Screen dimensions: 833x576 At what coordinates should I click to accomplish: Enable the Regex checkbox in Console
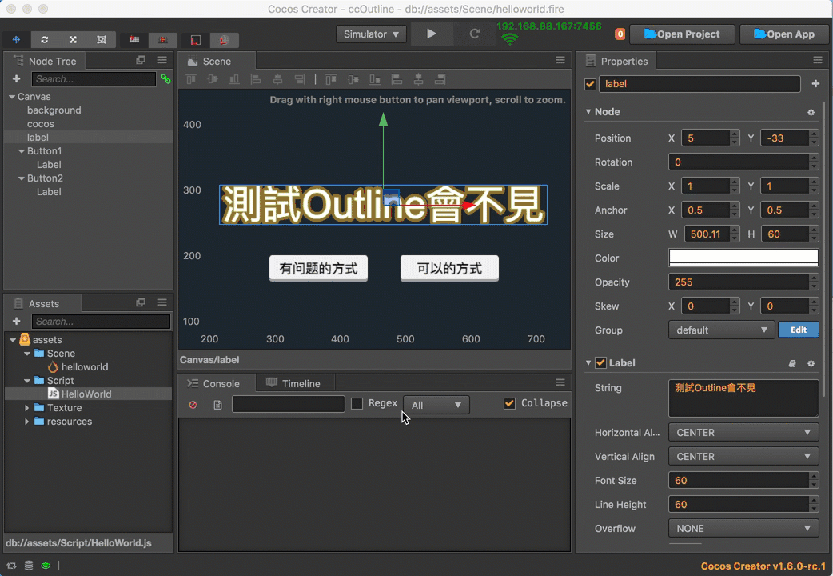pyautogui.click(x=357, y=404)
